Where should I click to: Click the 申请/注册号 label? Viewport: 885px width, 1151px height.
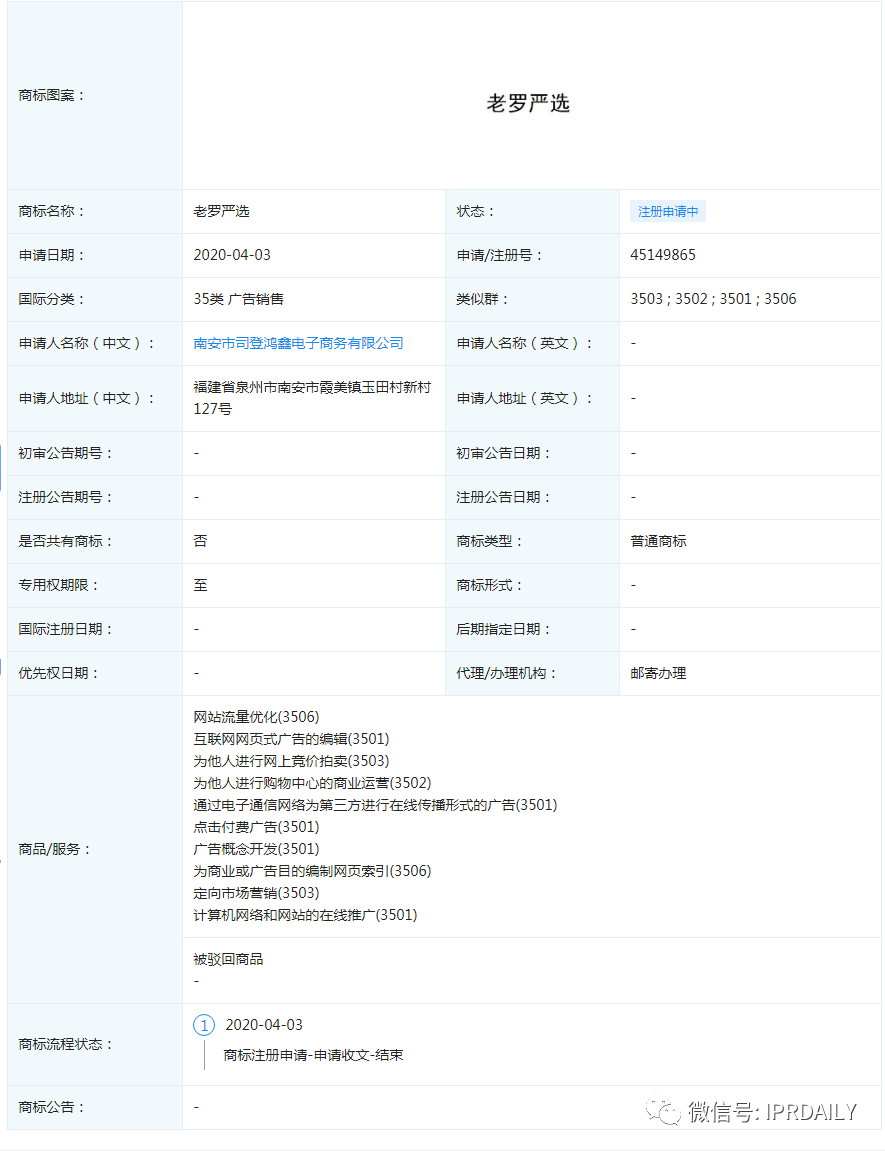tap(500, 255)
